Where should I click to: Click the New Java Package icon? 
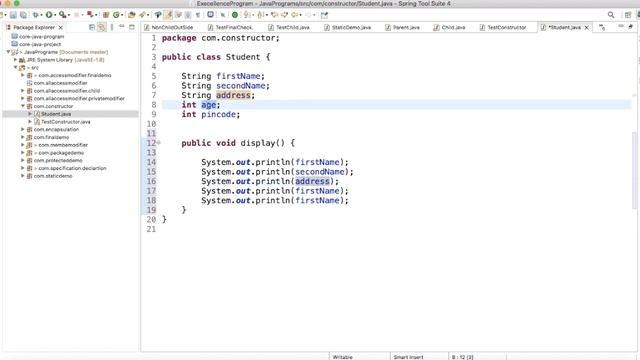[106, 15]
